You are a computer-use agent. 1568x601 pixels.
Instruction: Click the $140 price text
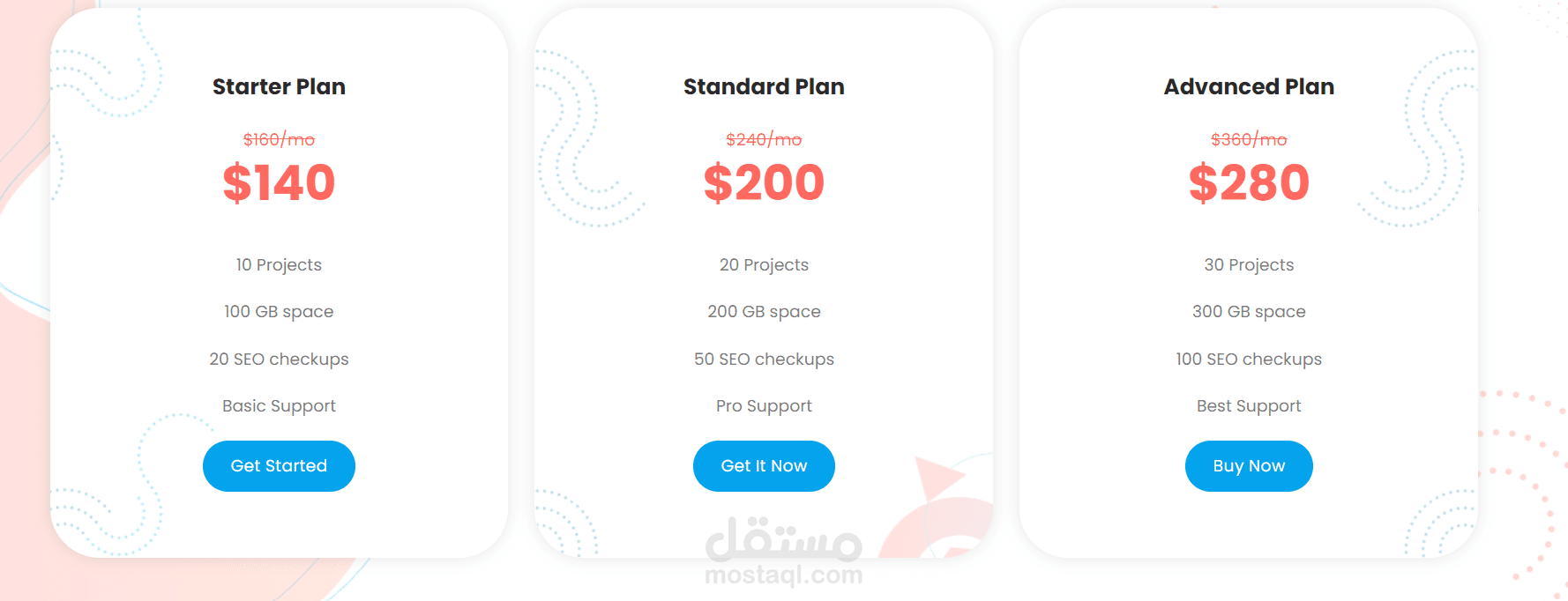[279, 182]
